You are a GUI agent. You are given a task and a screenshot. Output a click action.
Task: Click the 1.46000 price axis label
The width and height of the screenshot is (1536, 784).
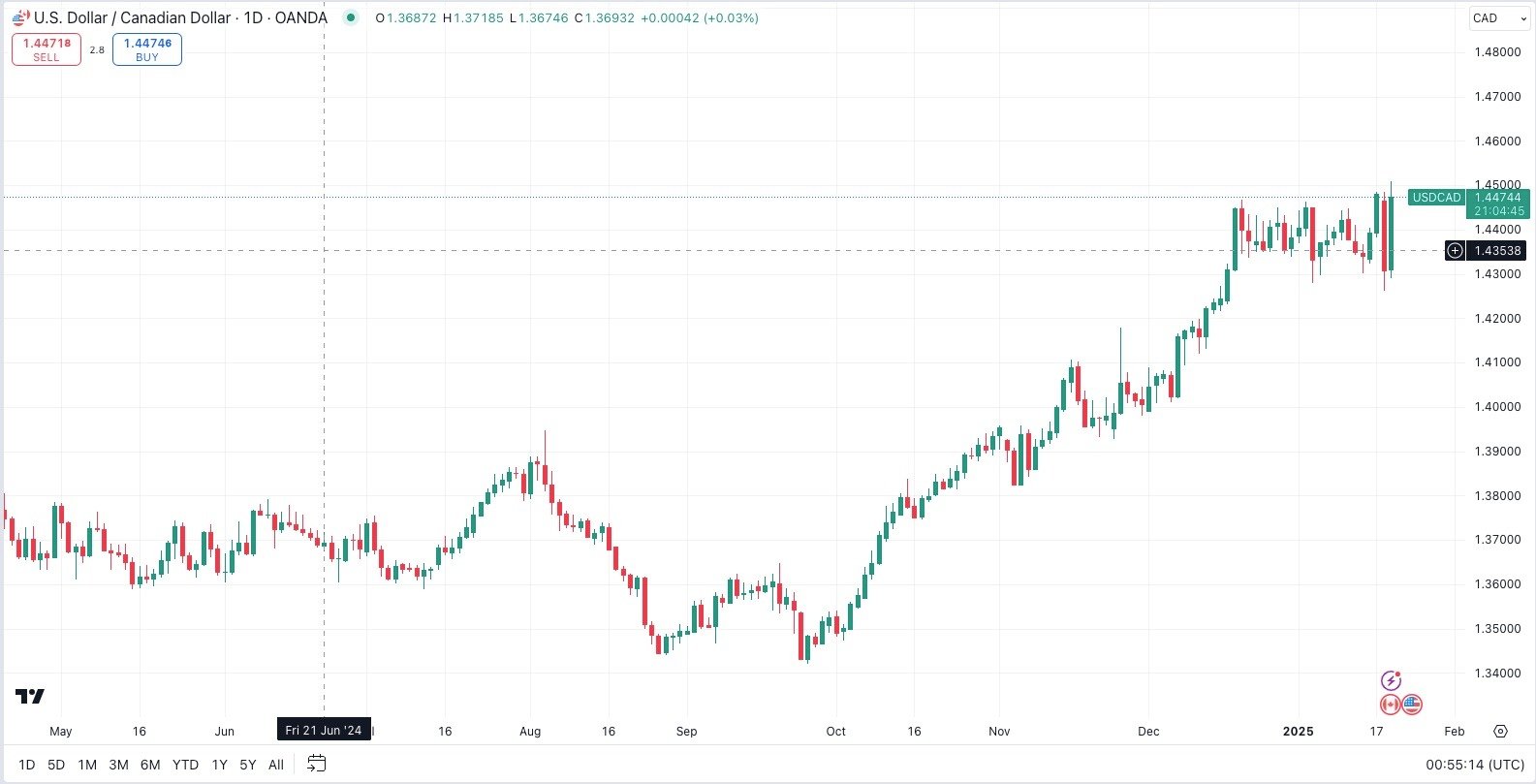1497,141
